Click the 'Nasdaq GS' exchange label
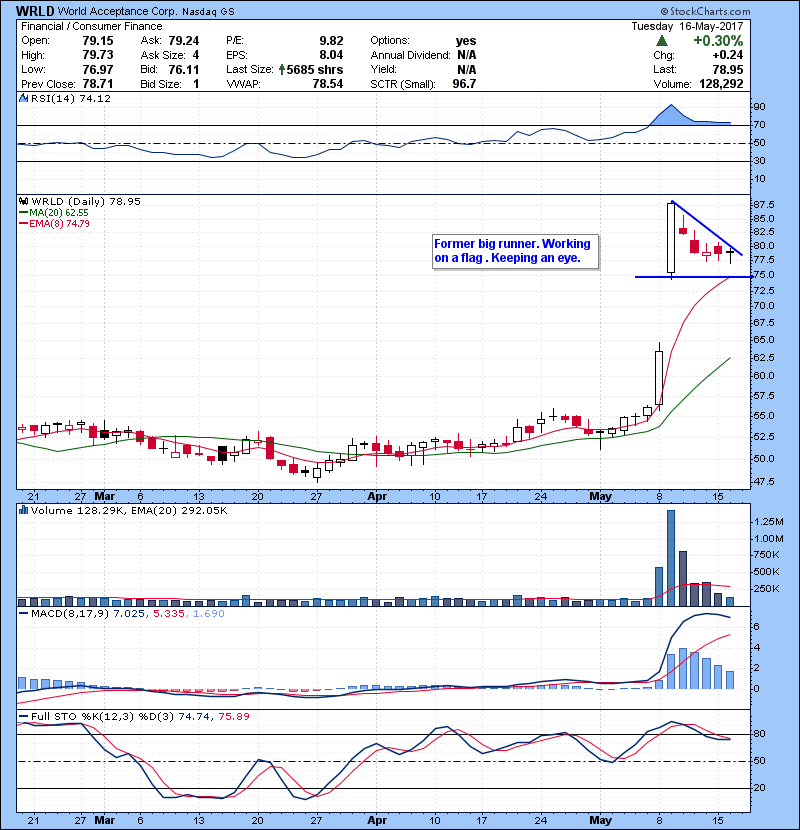 [x=208, y=12]
